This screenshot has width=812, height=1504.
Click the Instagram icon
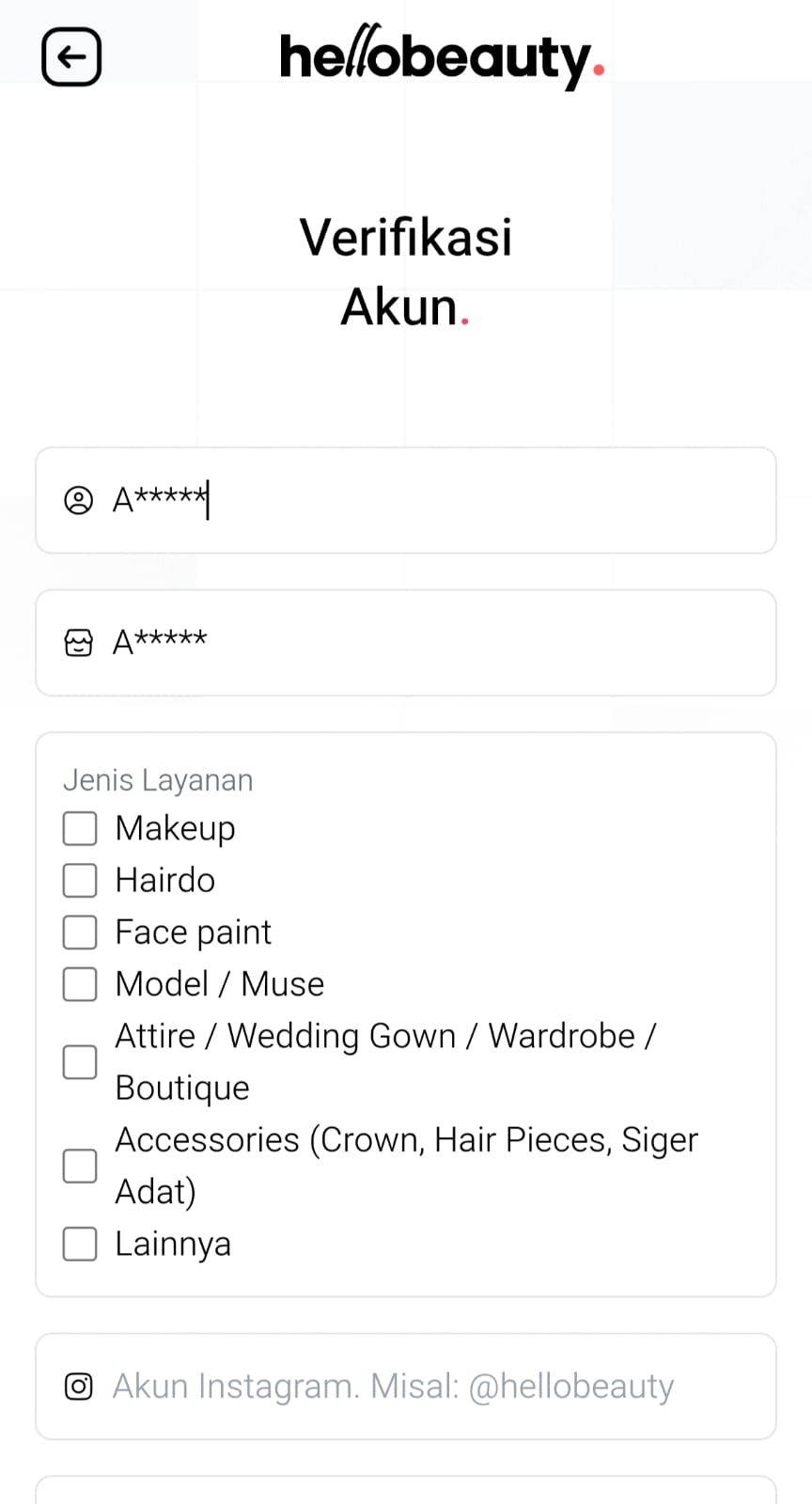pos(78,1386)
